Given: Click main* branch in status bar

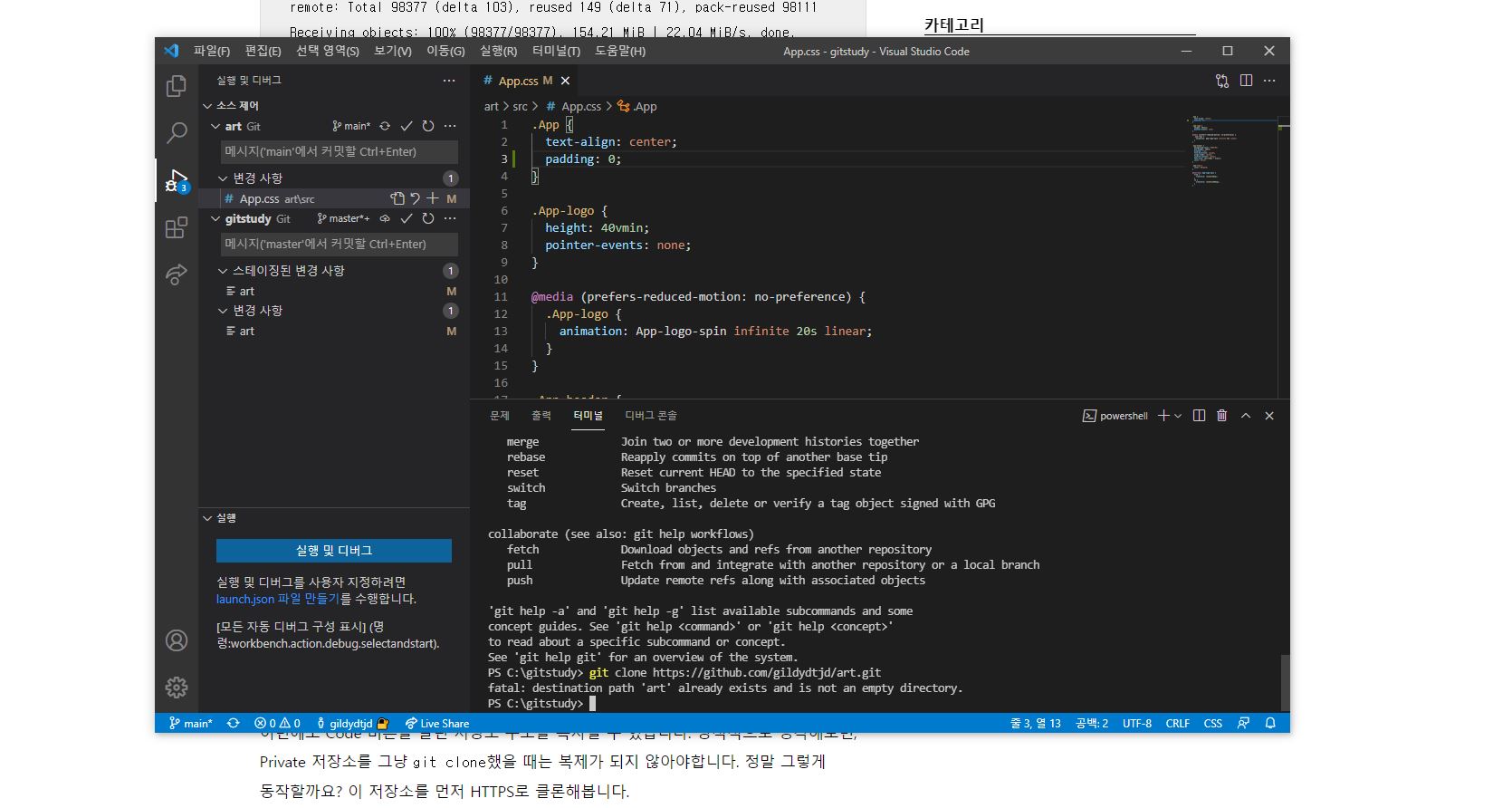Looking at the screenshot, I should pyautogui.click(x=190, y=724).
